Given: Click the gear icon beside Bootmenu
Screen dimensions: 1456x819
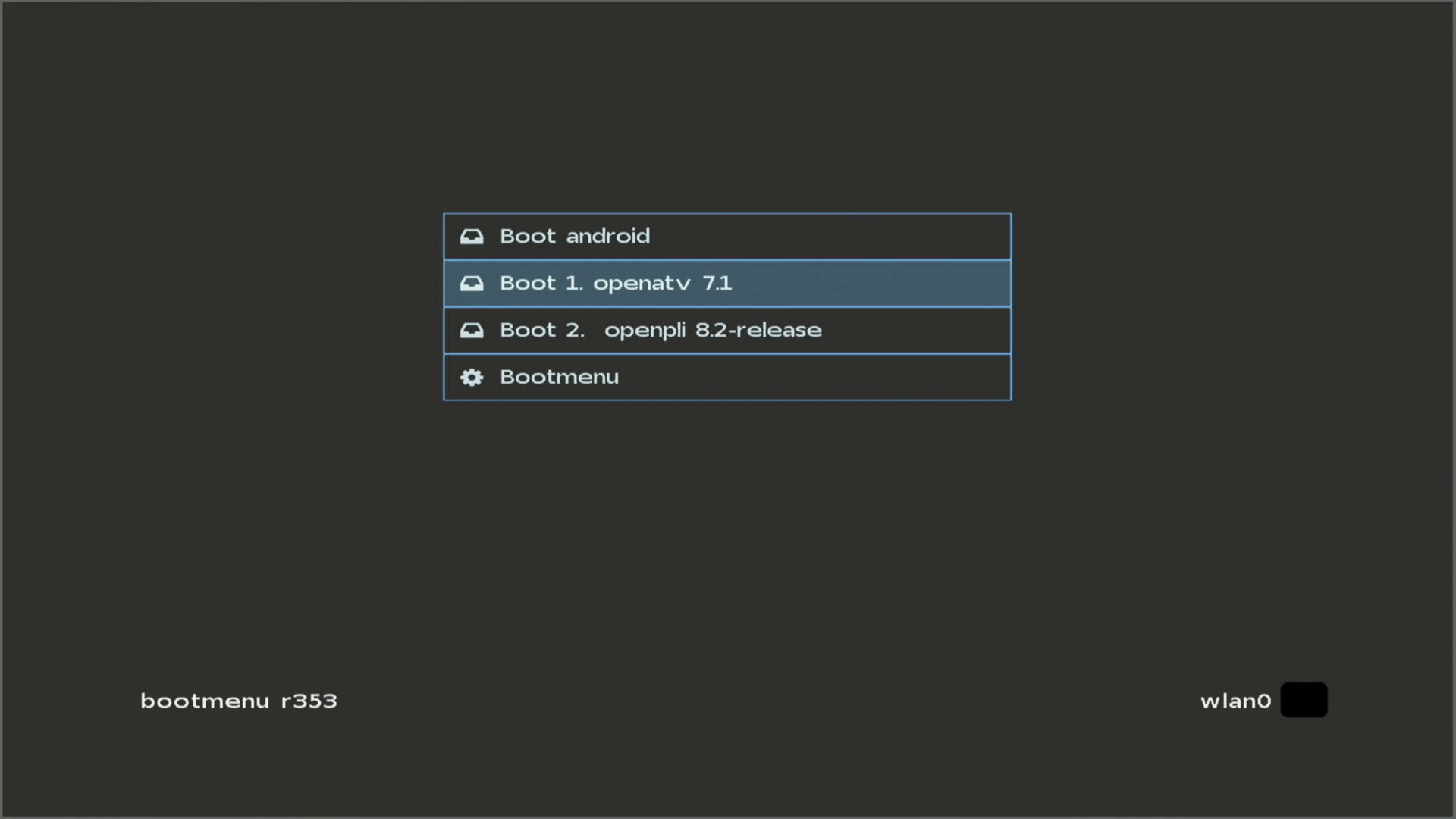Looking at the screenshot, I should tap(472, 378).
